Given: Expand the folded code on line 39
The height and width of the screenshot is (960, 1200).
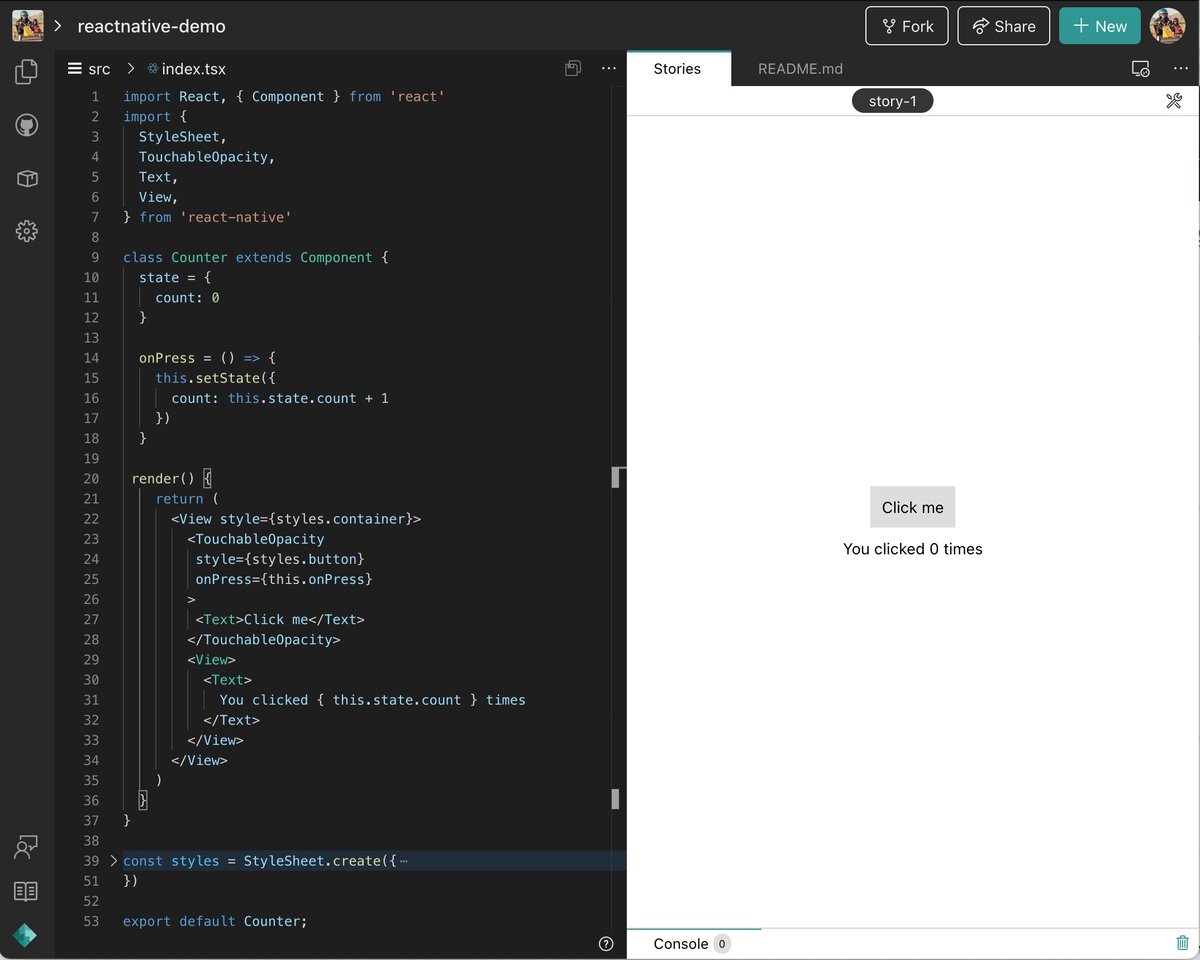Looking at the screenshot, I should (113, 861).
